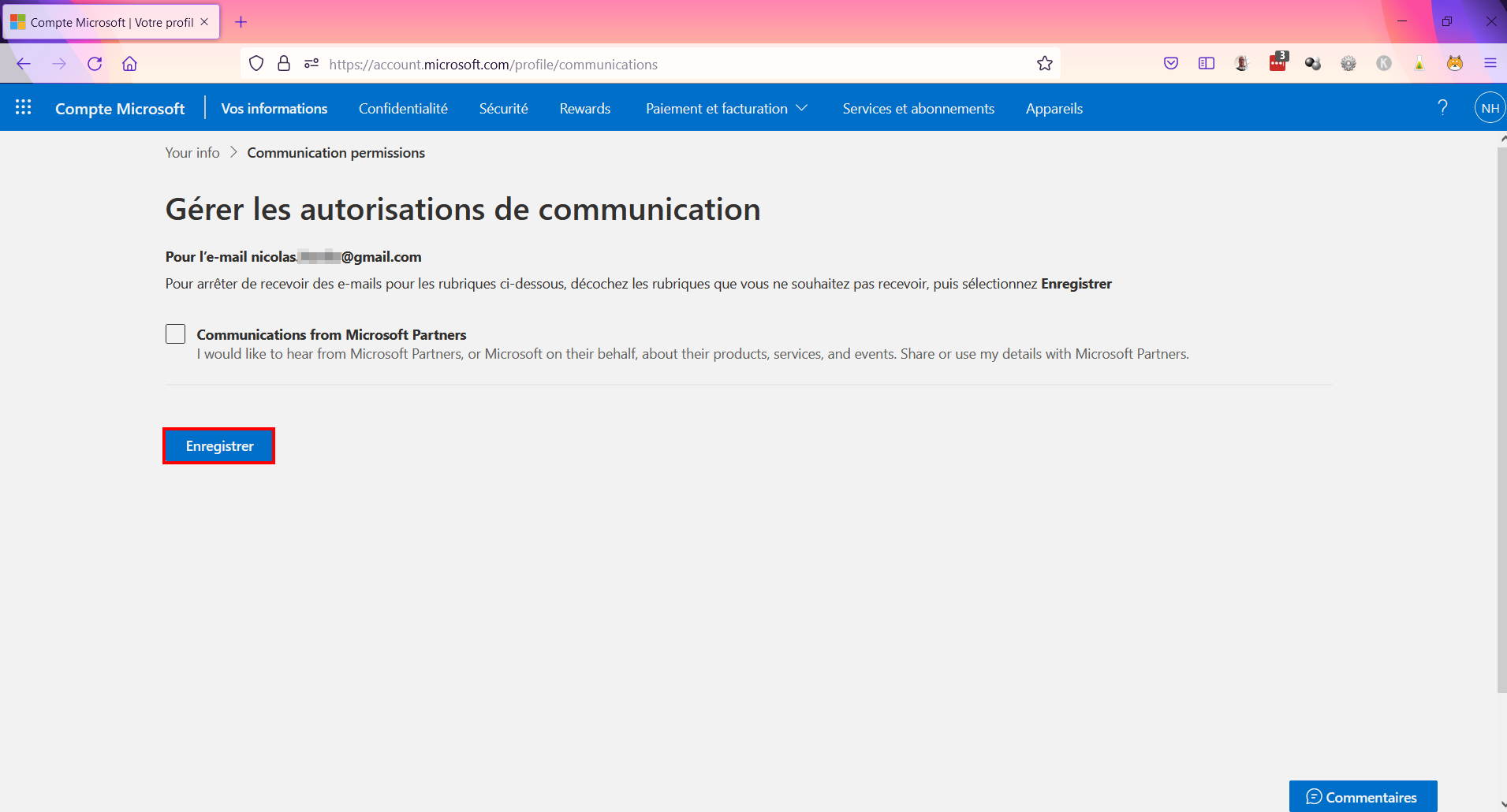Open the Microsoft app launcher grid
The image size is (1507, 812).
pos(24,107)
